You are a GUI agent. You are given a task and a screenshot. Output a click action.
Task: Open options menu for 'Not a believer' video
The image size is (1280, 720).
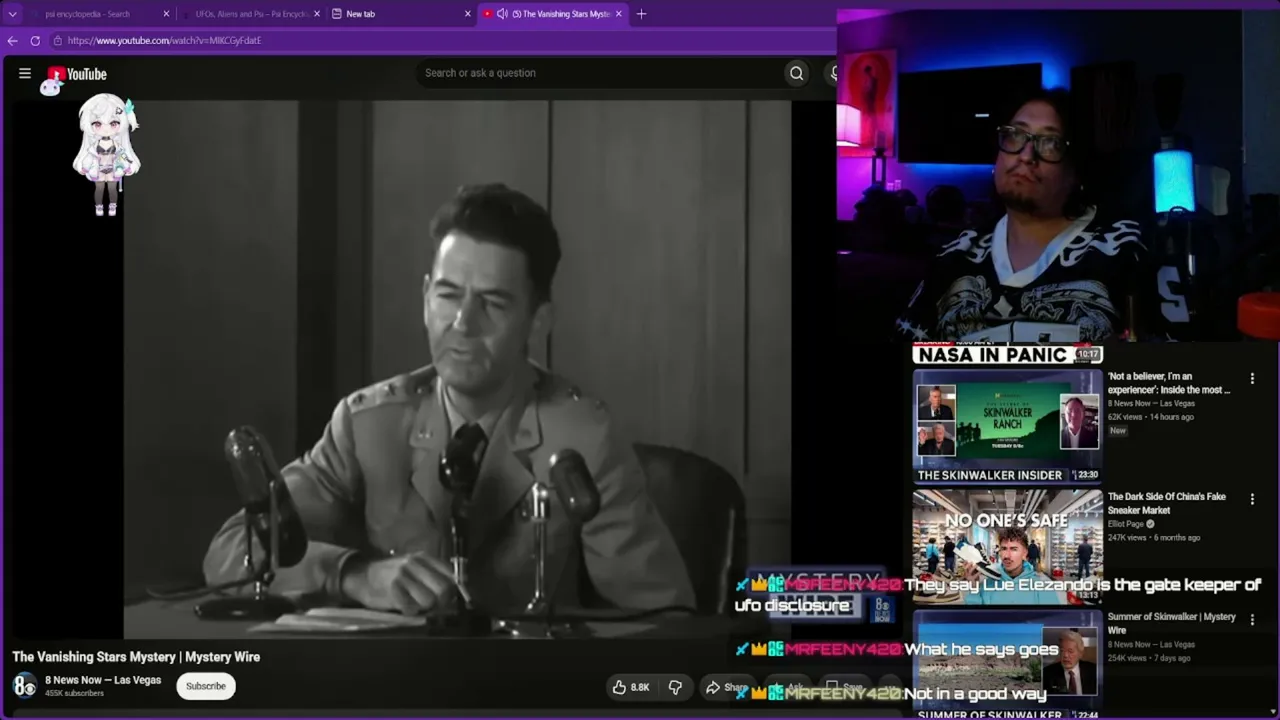click(x=1252, y=379)
